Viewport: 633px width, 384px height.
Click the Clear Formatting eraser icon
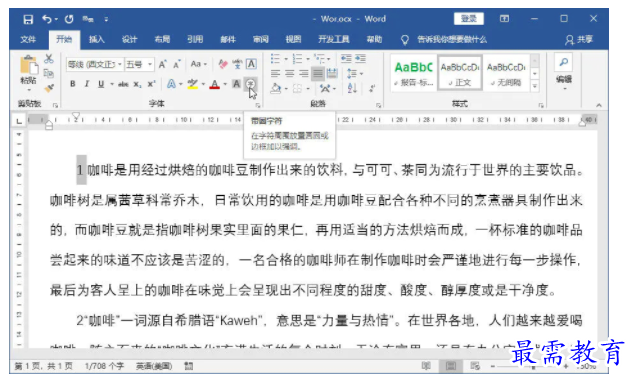click(223, 64)
